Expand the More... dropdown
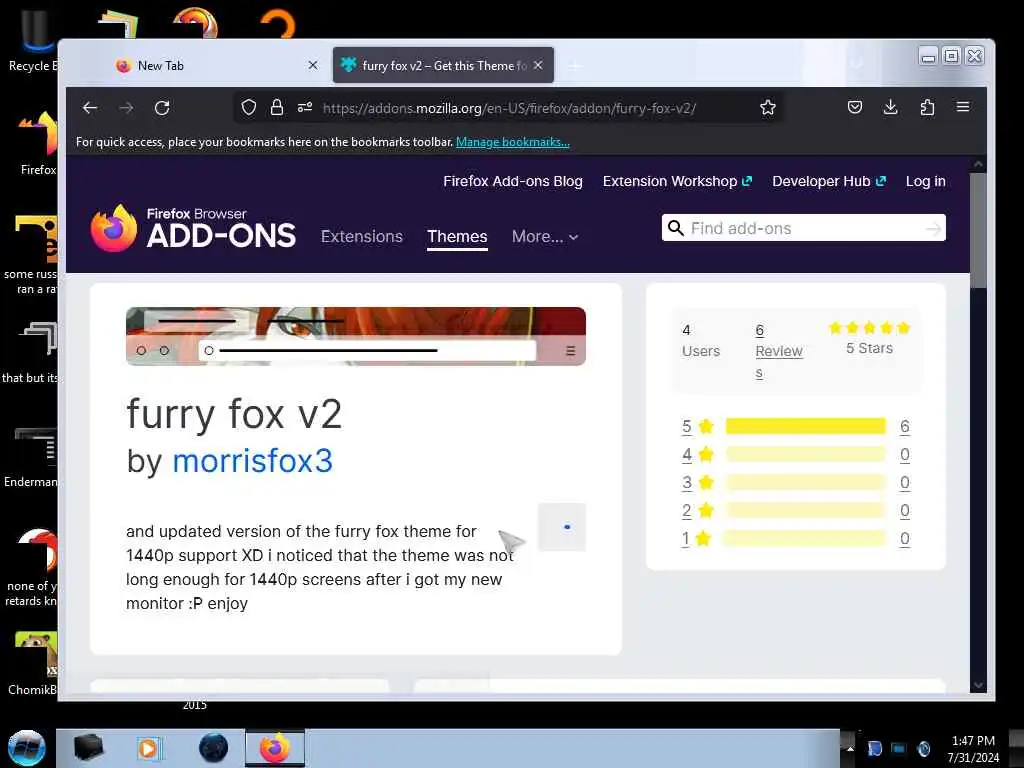 point(545,236)
